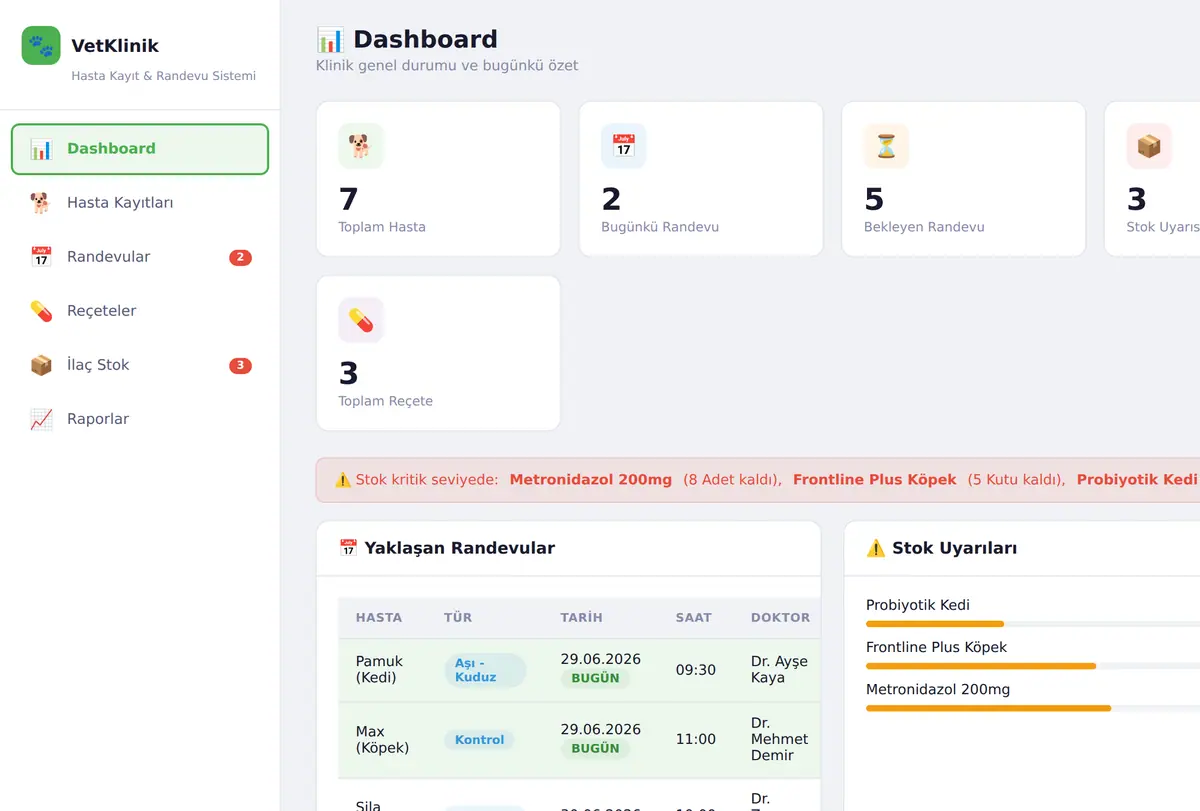Viewport: 1200px width, 811px height.
Task: Click the Metronidazol 200mg label in Stok Uyarıları
Action: [x=938, y=689]
